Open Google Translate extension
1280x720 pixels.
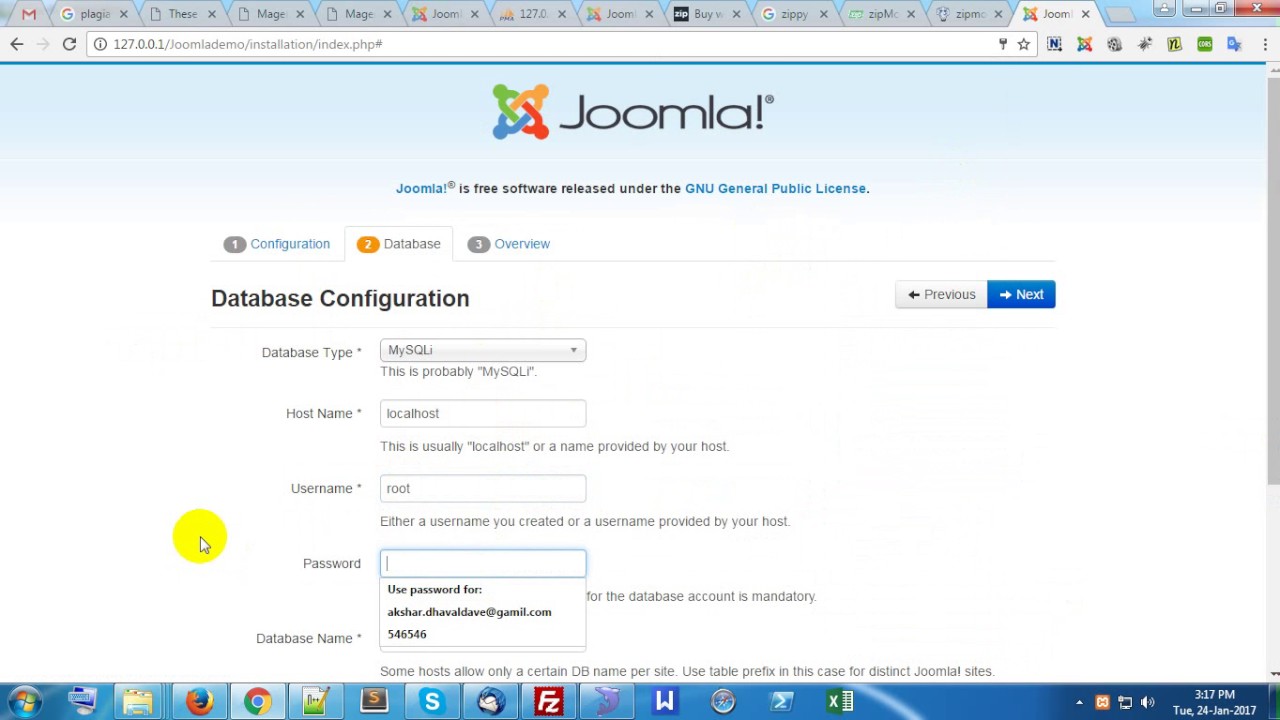pos(1234,44)
